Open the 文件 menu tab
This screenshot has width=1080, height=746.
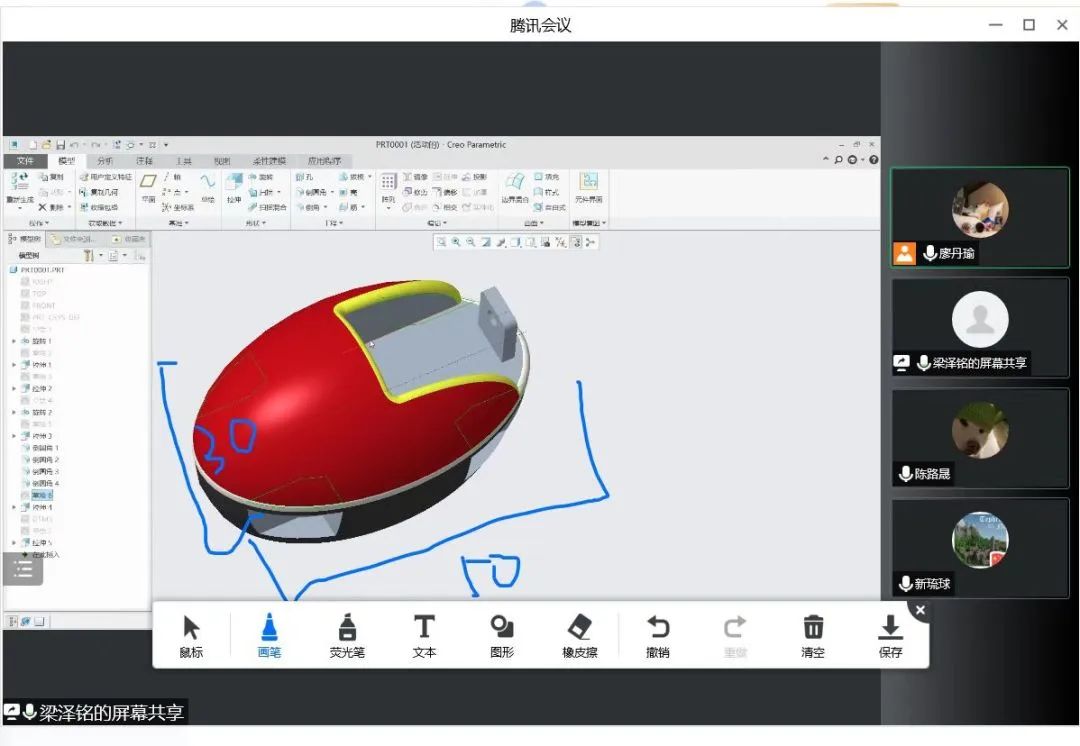[x=26, y=161]
